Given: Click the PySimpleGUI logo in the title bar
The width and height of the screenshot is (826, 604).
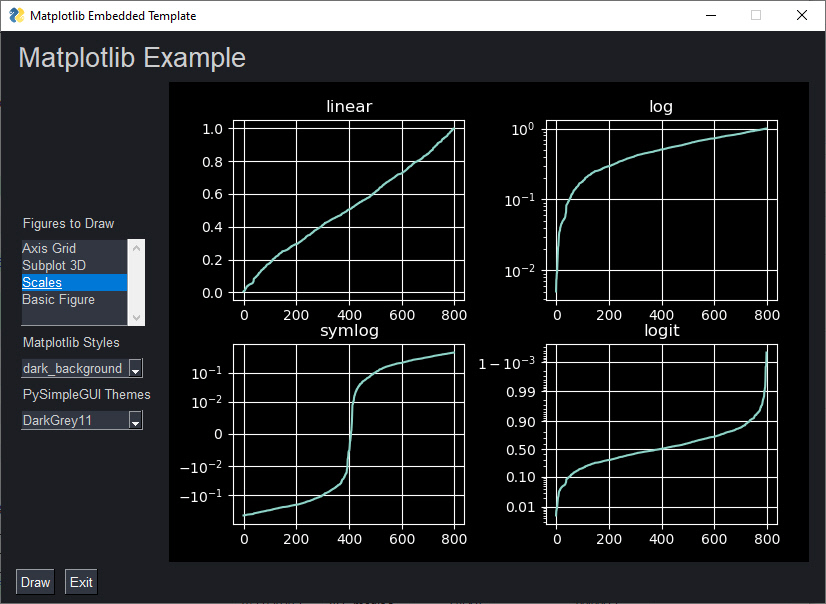Looking at the screenshot, I should 15,15.
